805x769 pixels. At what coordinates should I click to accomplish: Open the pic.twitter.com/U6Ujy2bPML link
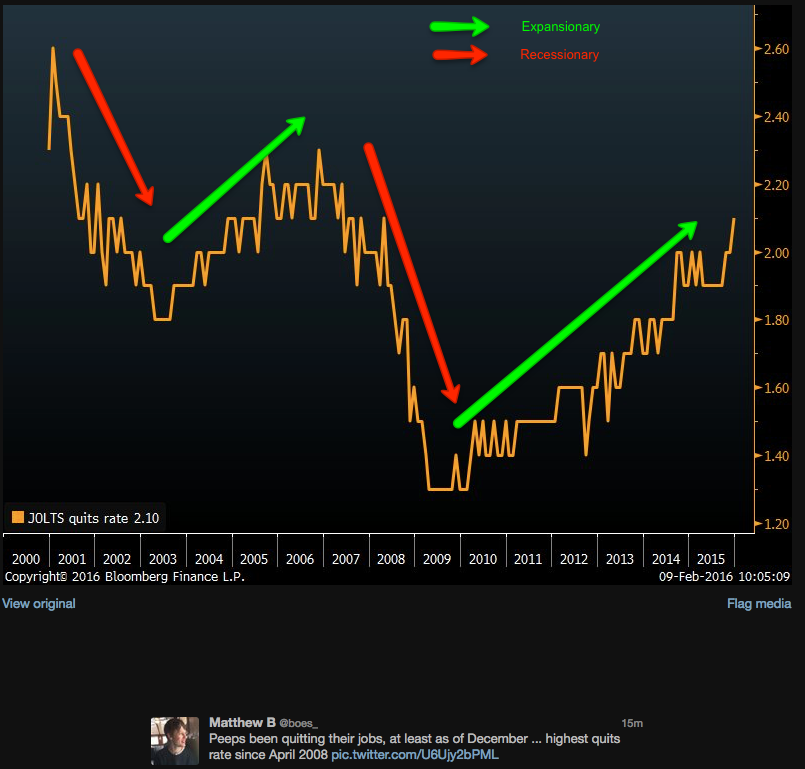[x=415, y=755]
